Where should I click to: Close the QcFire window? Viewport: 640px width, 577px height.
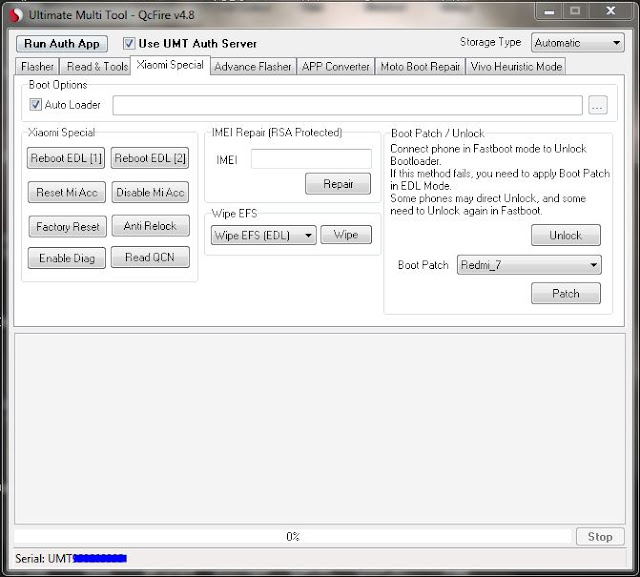[x=611, y=11]
